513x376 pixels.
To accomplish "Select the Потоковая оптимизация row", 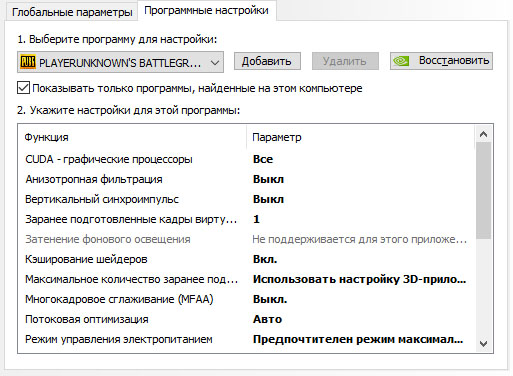I will click(247, 319).
